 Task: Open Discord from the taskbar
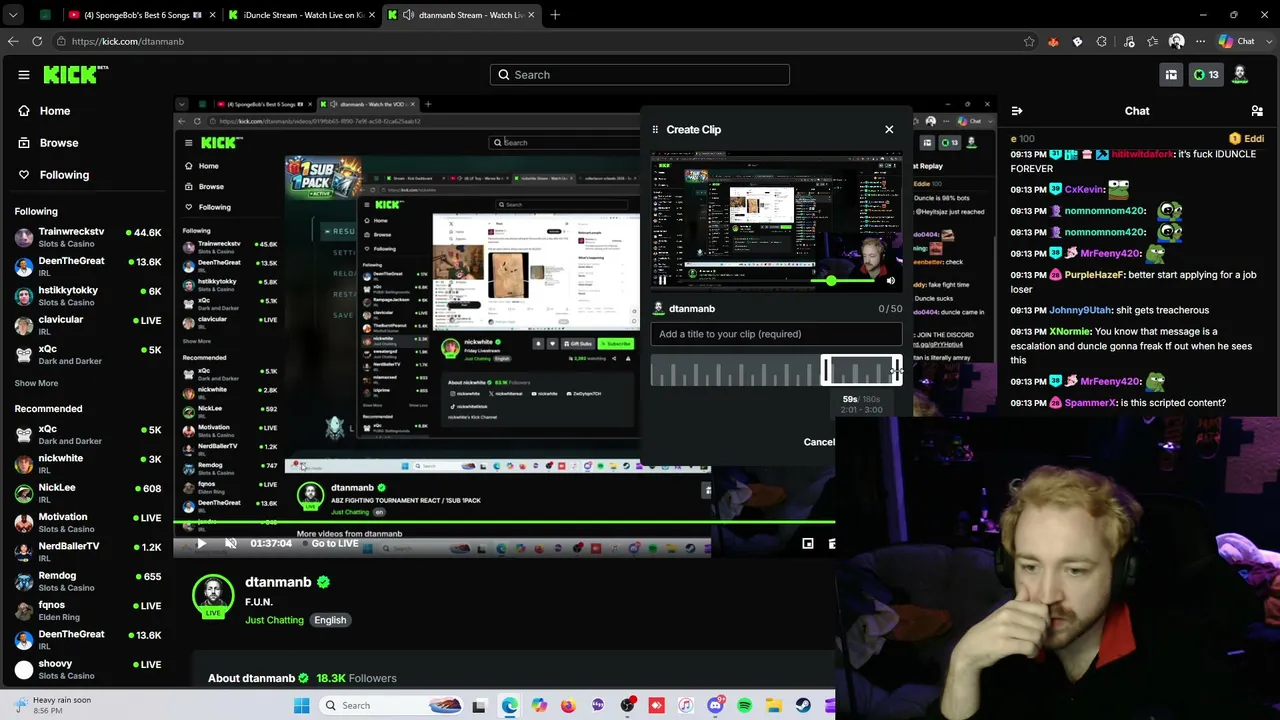716,706
